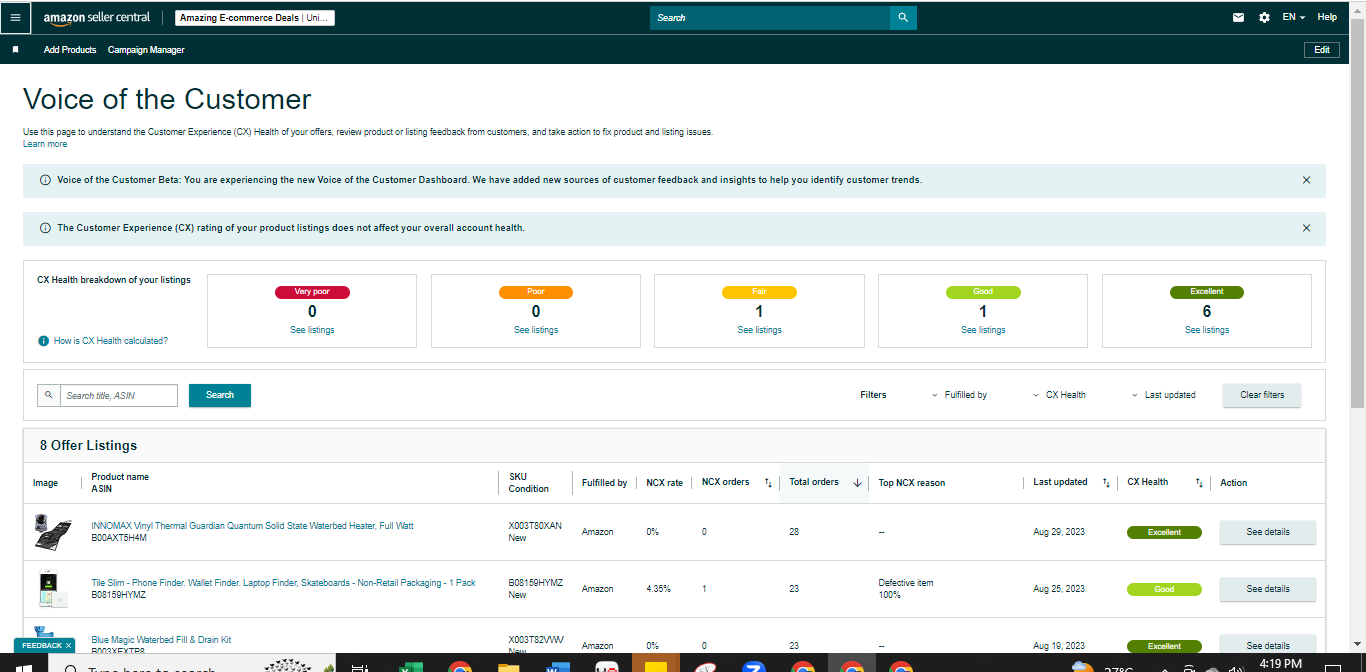Open Tile Slim Phone Finder product link
This screenshot has width=1366, height=672.
tap(283, 583)
